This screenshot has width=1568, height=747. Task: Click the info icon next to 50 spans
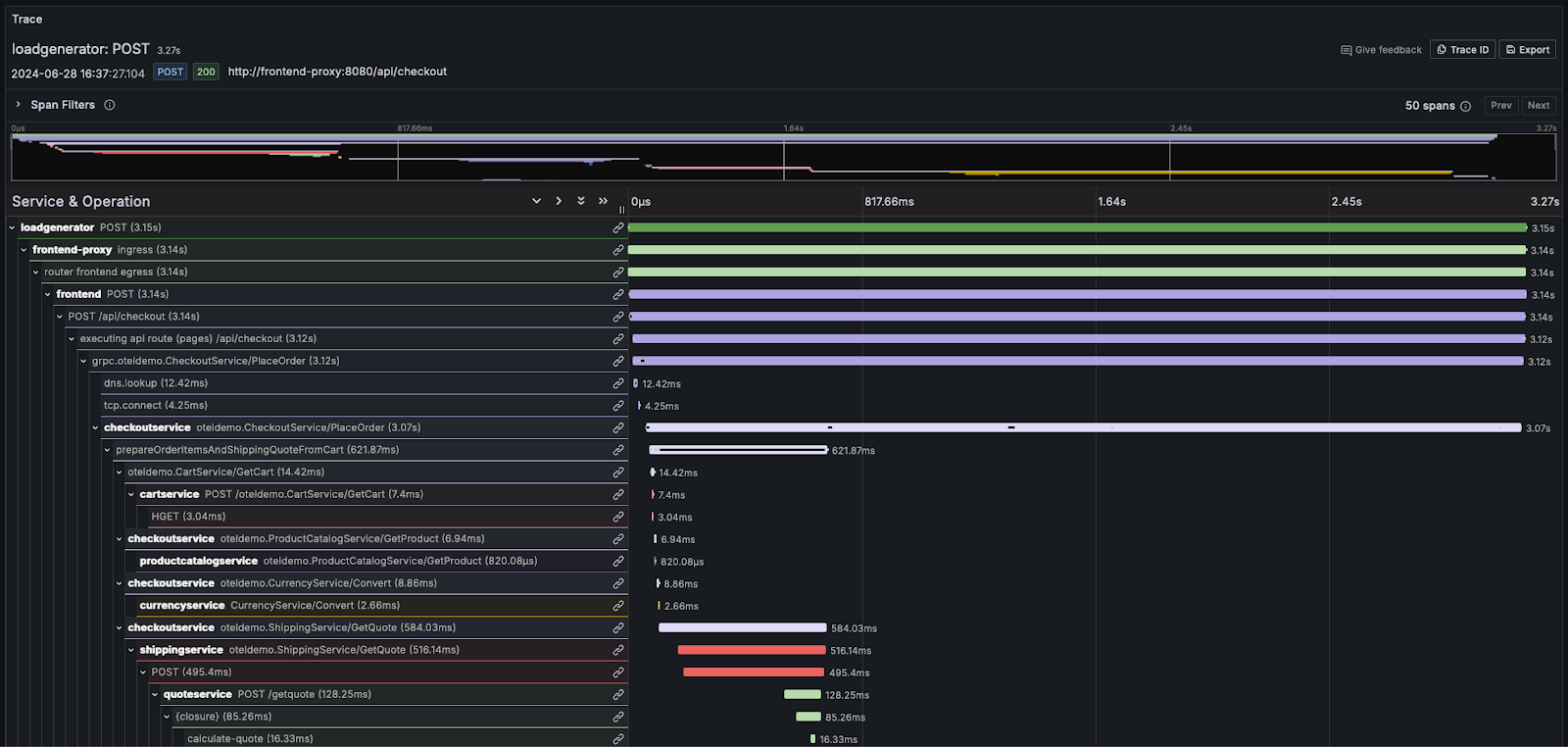[1465, 106]
